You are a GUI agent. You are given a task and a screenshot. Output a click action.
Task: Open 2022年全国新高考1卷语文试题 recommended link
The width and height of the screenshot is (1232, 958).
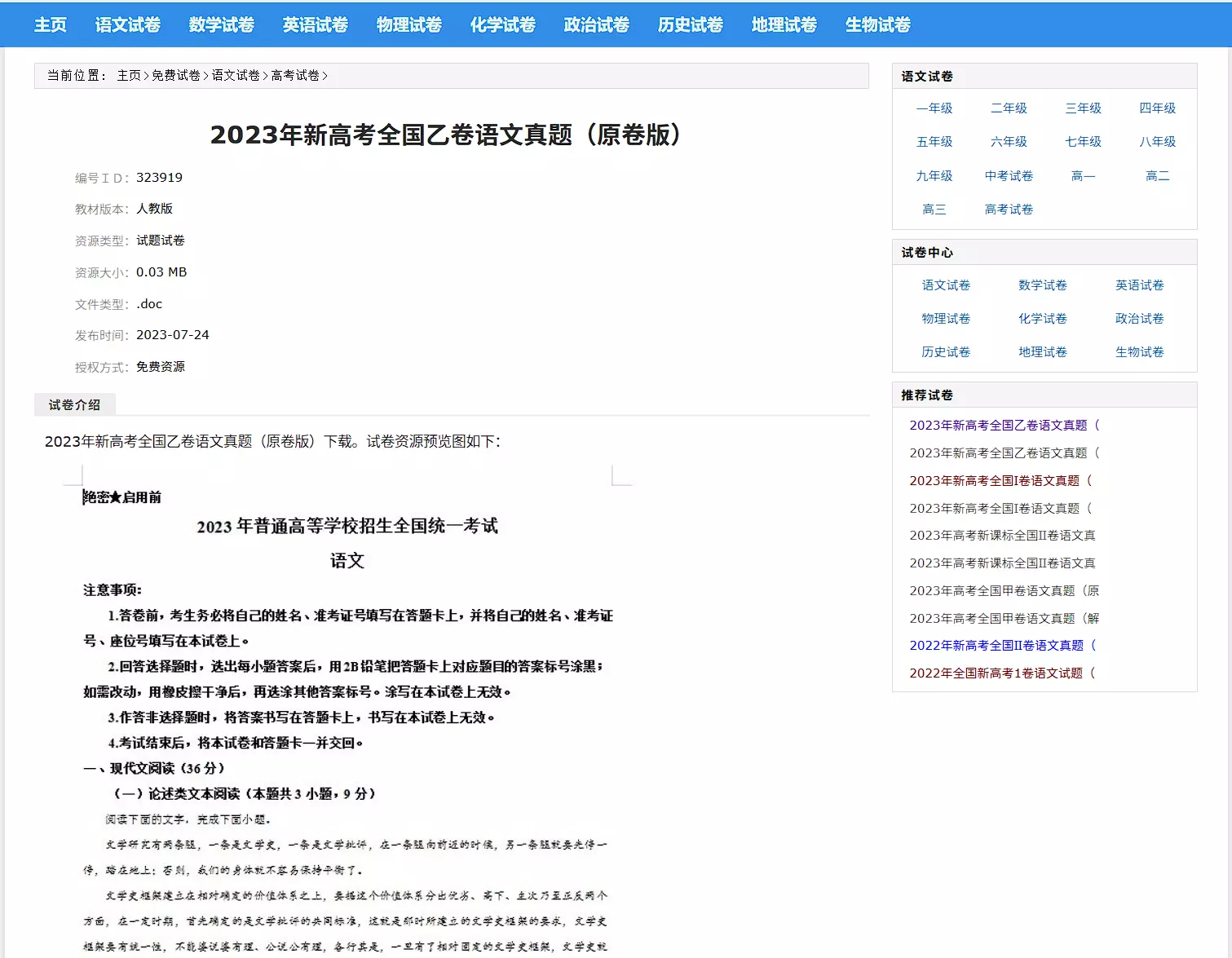[1001, 673]
